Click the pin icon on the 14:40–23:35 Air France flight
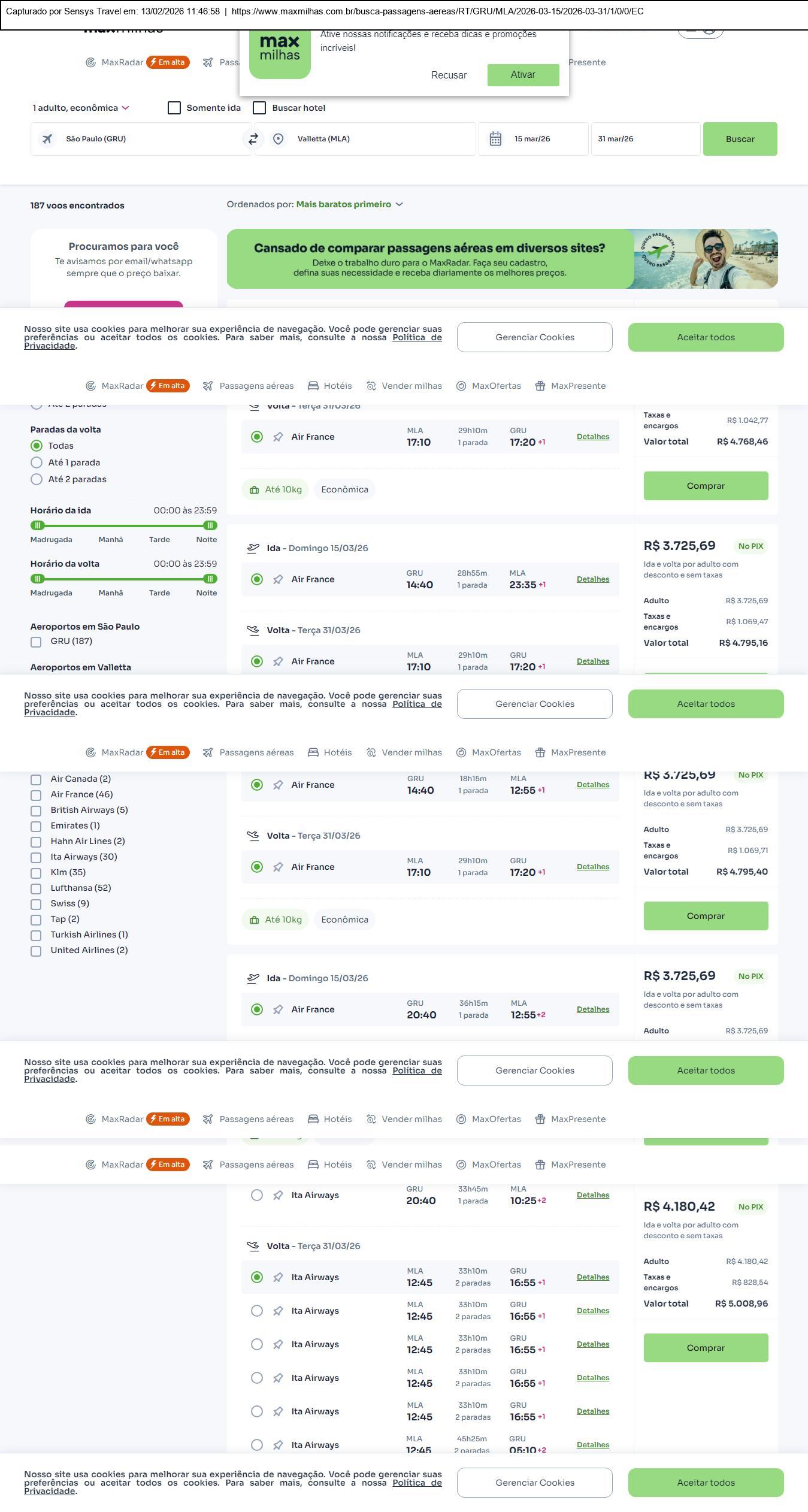Viewport: 808px width, 1512px height. [278, 579]
